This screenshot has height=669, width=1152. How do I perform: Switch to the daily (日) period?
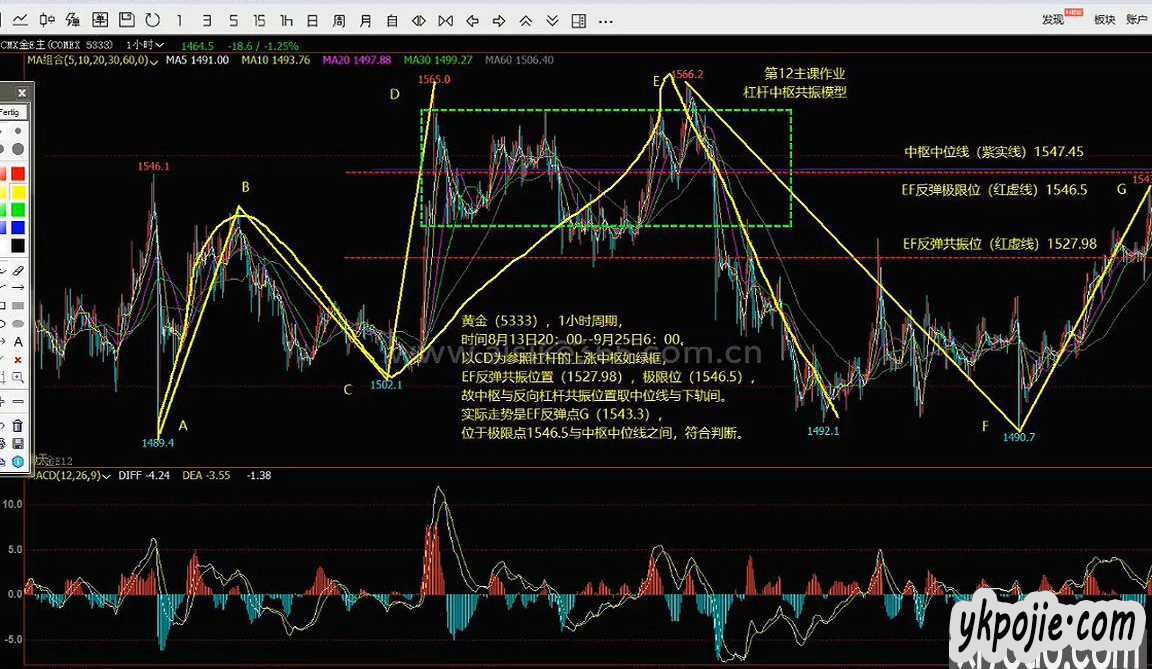pyautogui.click(x=312, y=21)
